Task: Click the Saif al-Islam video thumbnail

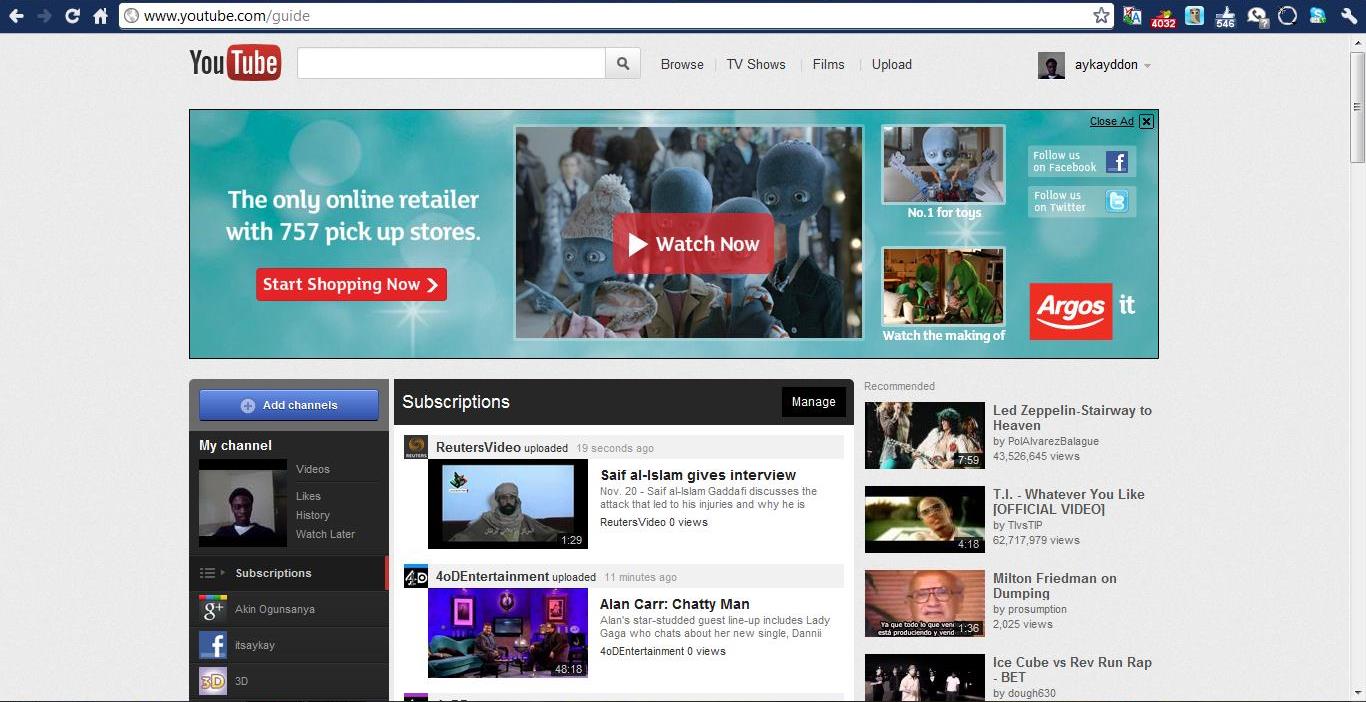Action: (x=508, y=504)
